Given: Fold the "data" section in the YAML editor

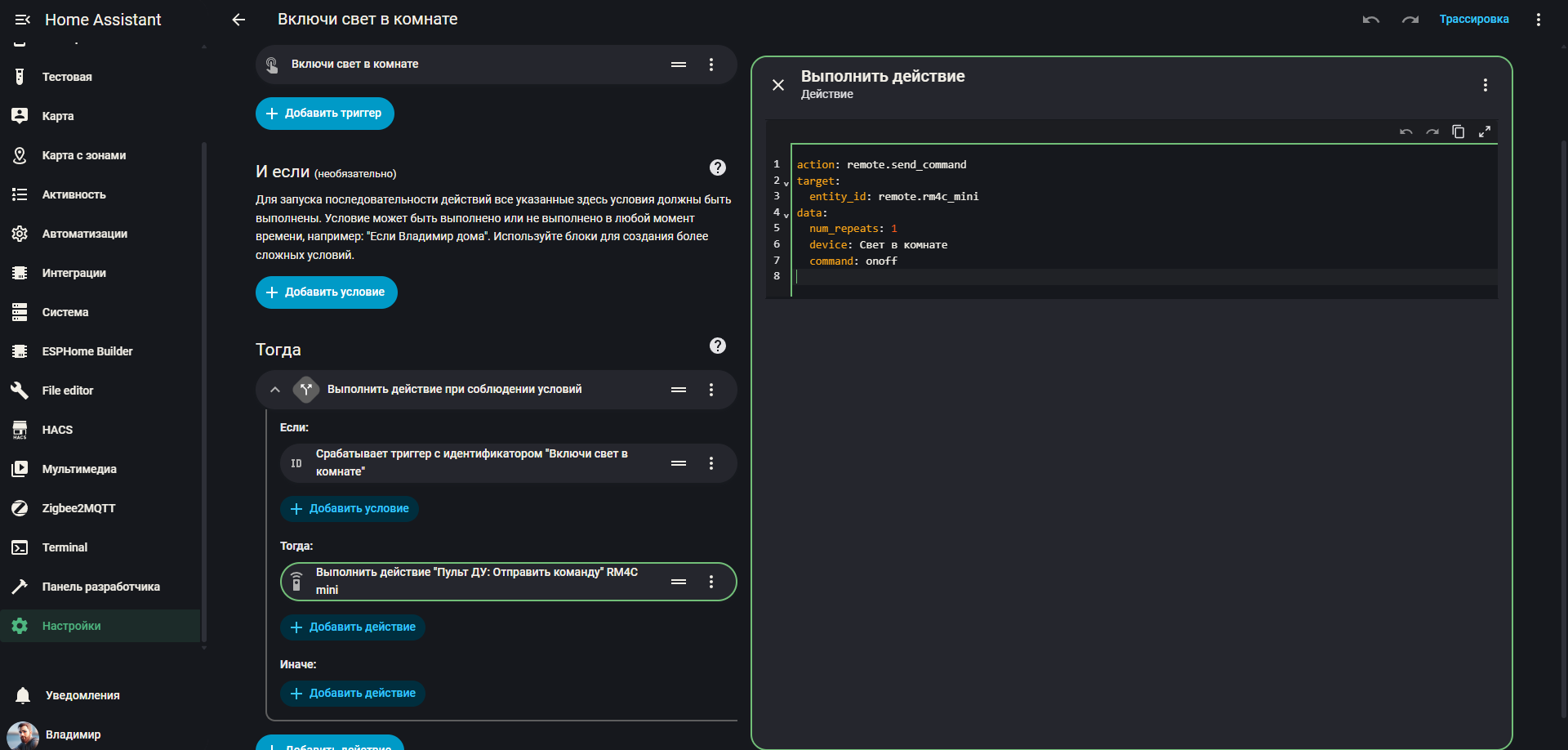Looking at the screenshot, I should (x=786, y=215).
